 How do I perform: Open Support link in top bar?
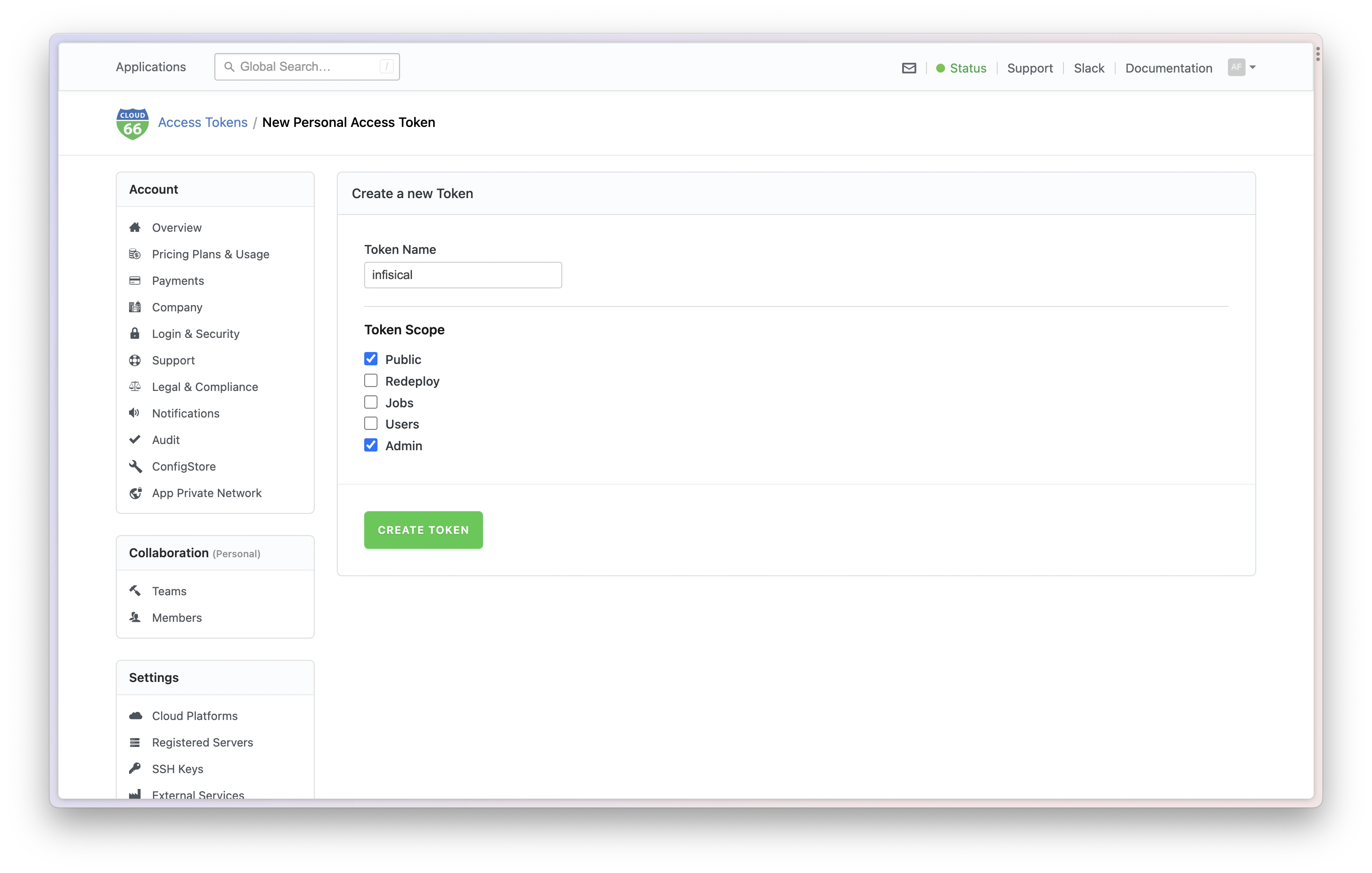click(x=1029, y=69)
